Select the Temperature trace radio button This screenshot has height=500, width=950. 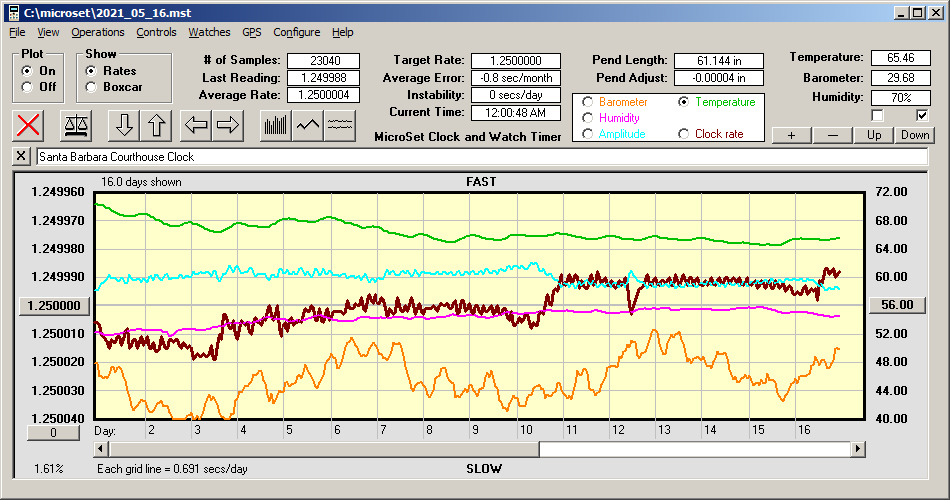(x=683, y=102)
